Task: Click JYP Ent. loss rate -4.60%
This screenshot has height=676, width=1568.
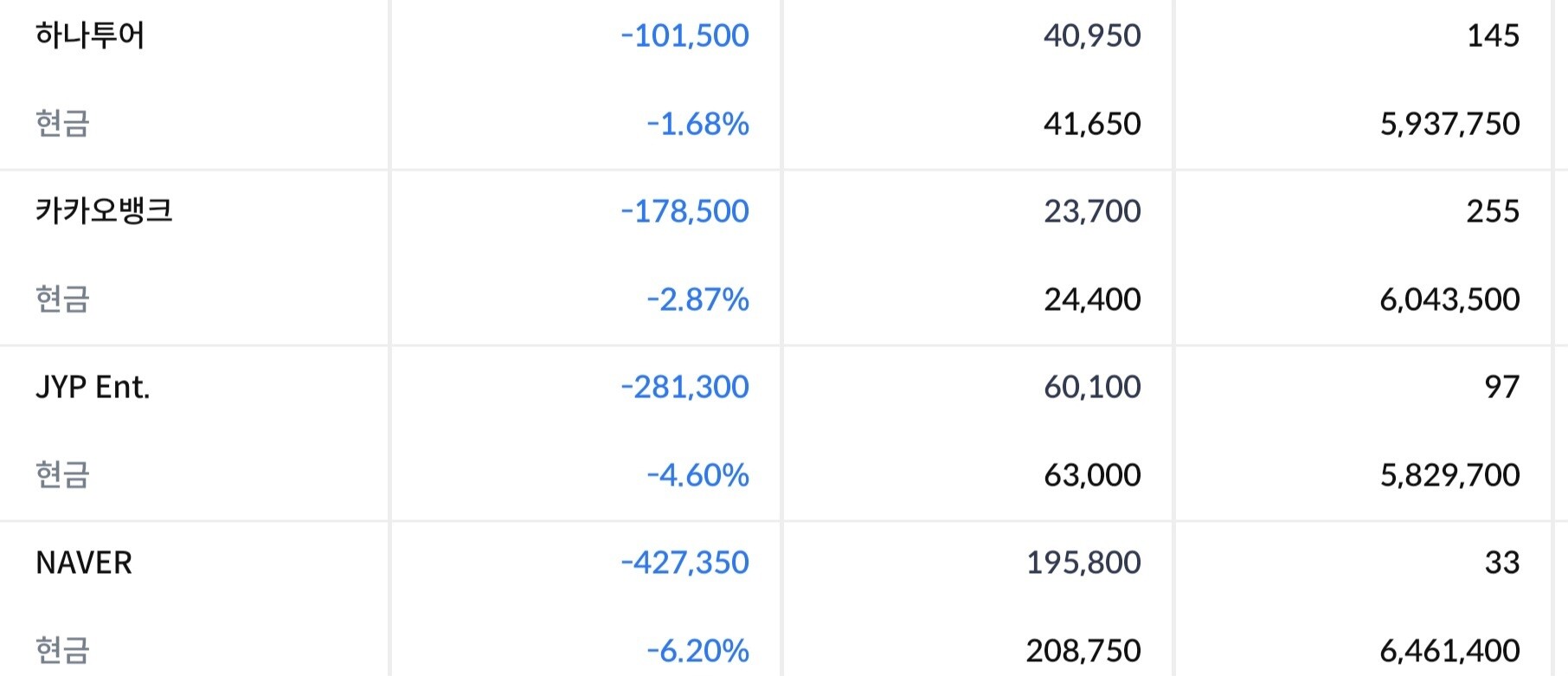Action: 697,475
